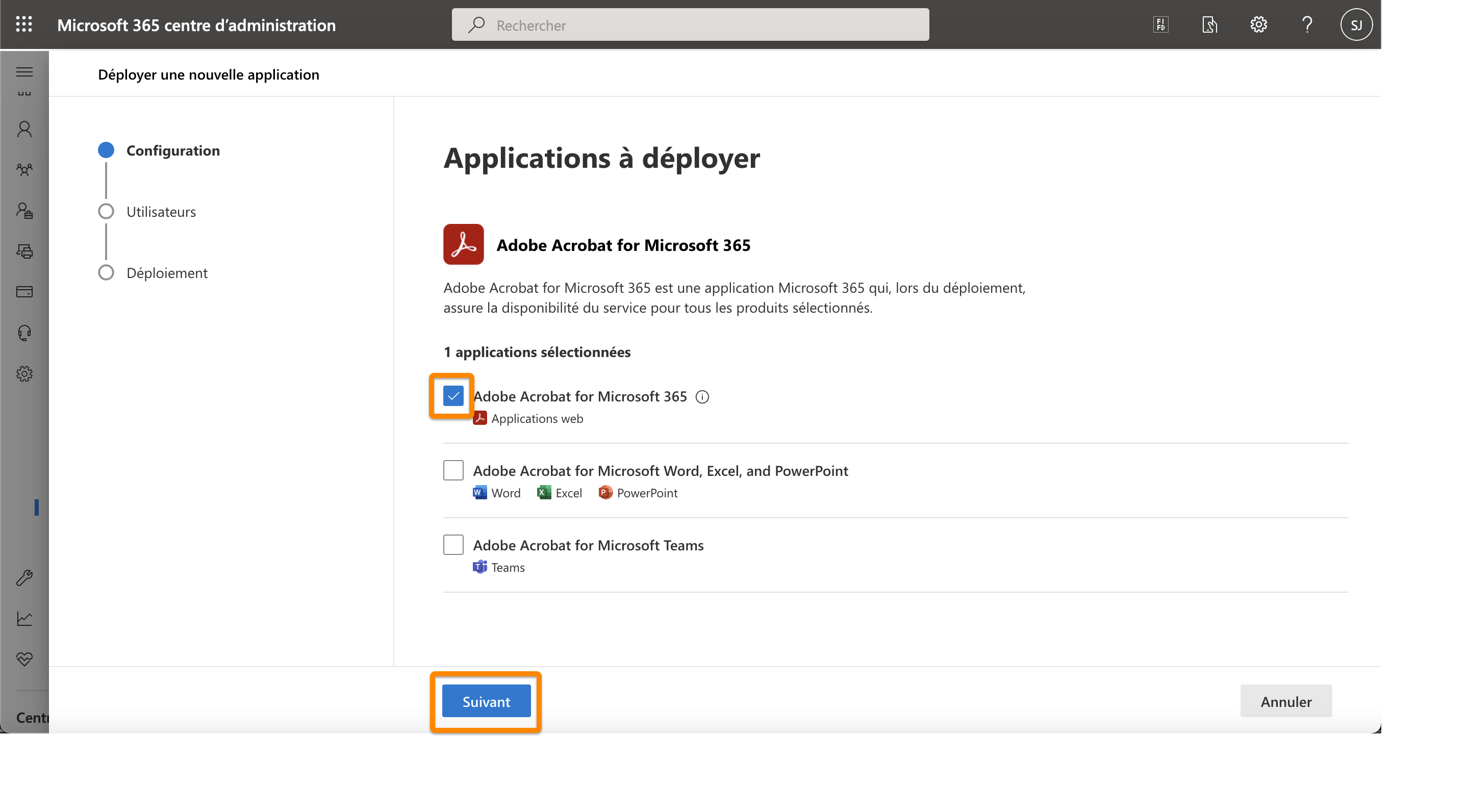This screenshot has height=812, width=1467.
Task: Open the info tooltip next to Adobe Acrobat
Action: point(702,396)
